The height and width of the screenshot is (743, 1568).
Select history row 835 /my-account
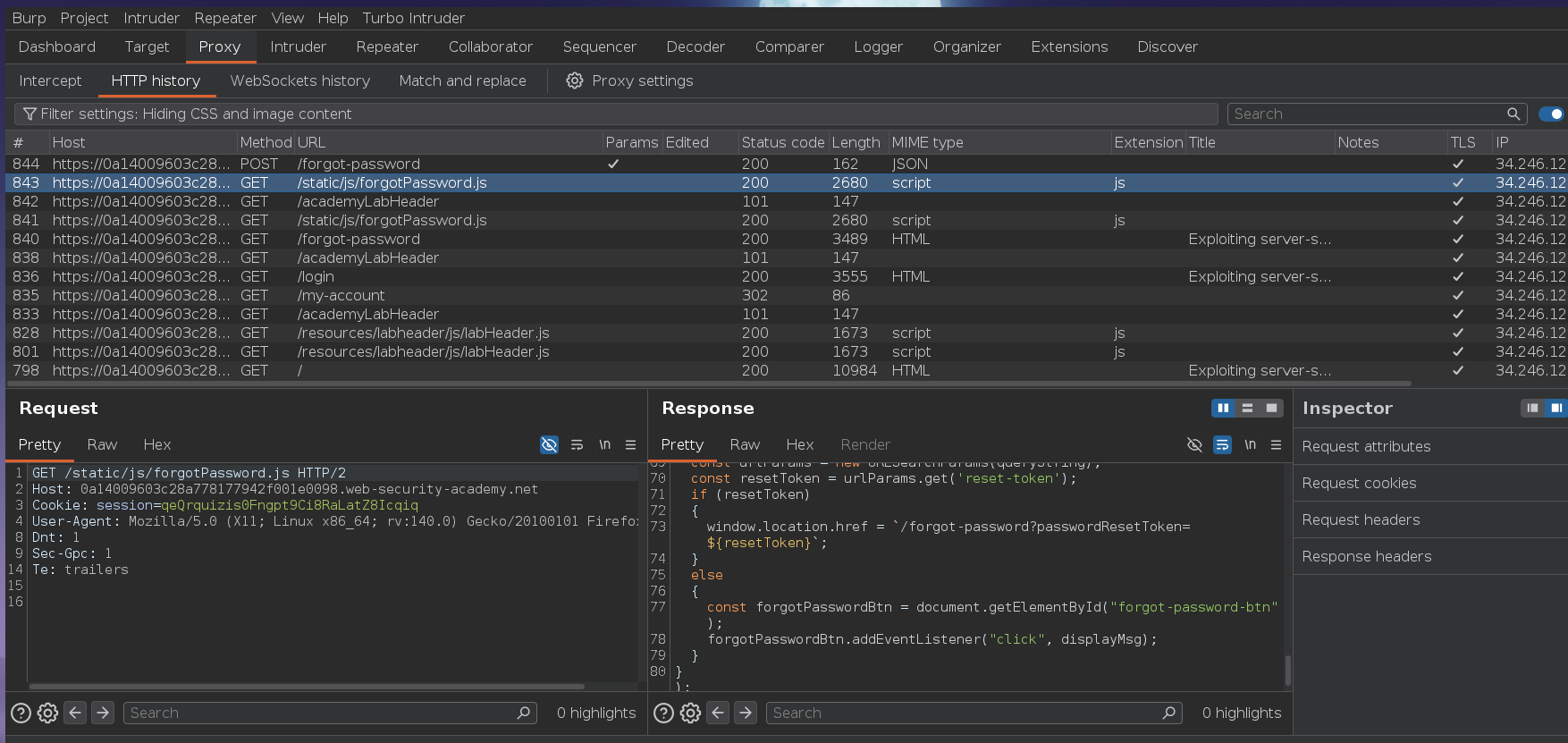[787, 295]
